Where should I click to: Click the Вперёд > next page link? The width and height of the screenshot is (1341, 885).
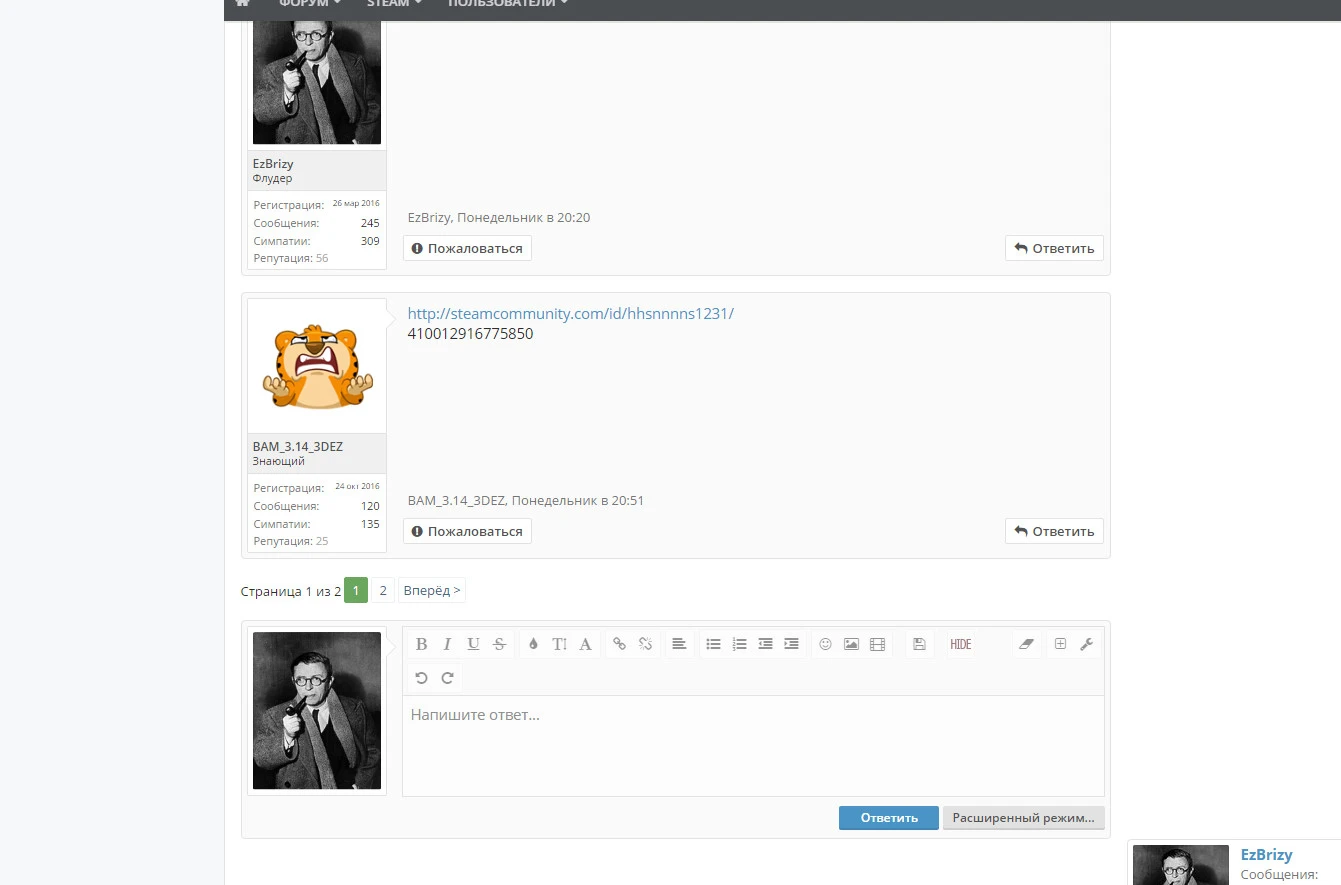[x=432, y=590]
